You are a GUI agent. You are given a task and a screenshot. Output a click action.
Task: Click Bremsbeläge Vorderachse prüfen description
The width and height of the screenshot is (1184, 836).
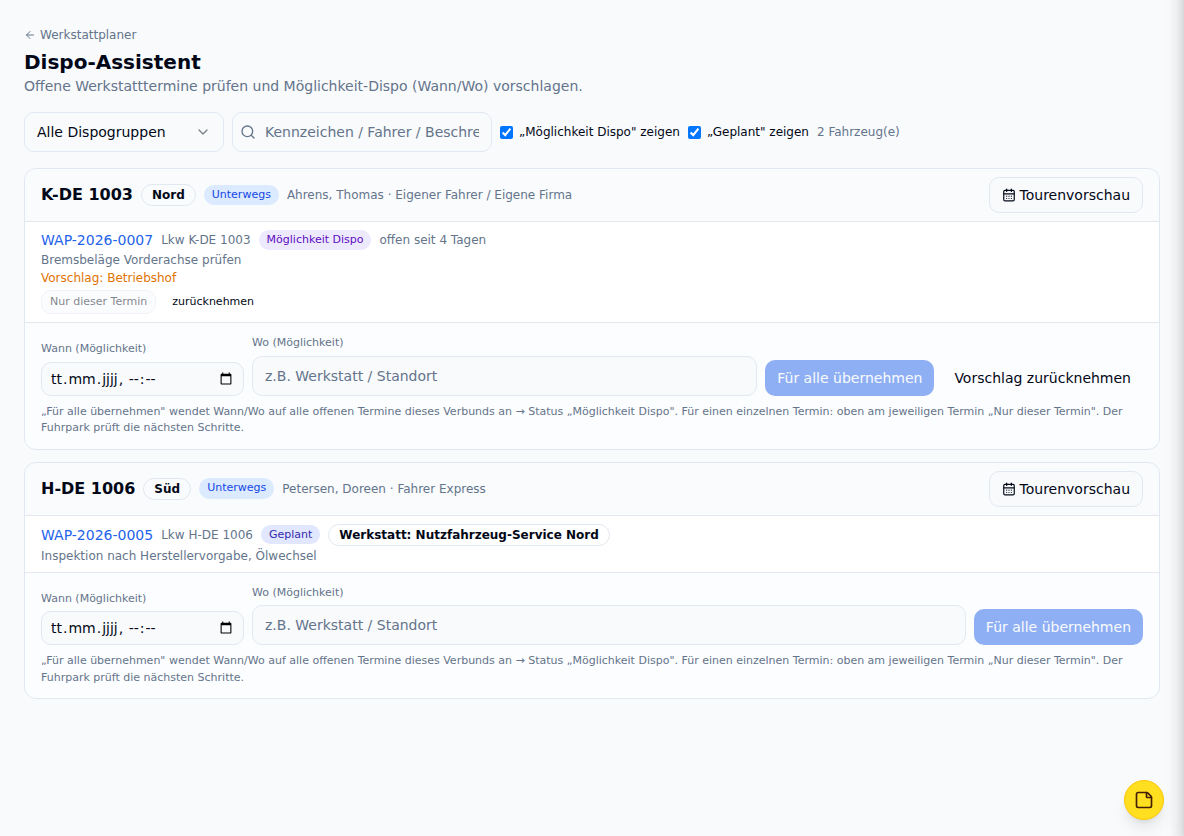pos(141,260)
